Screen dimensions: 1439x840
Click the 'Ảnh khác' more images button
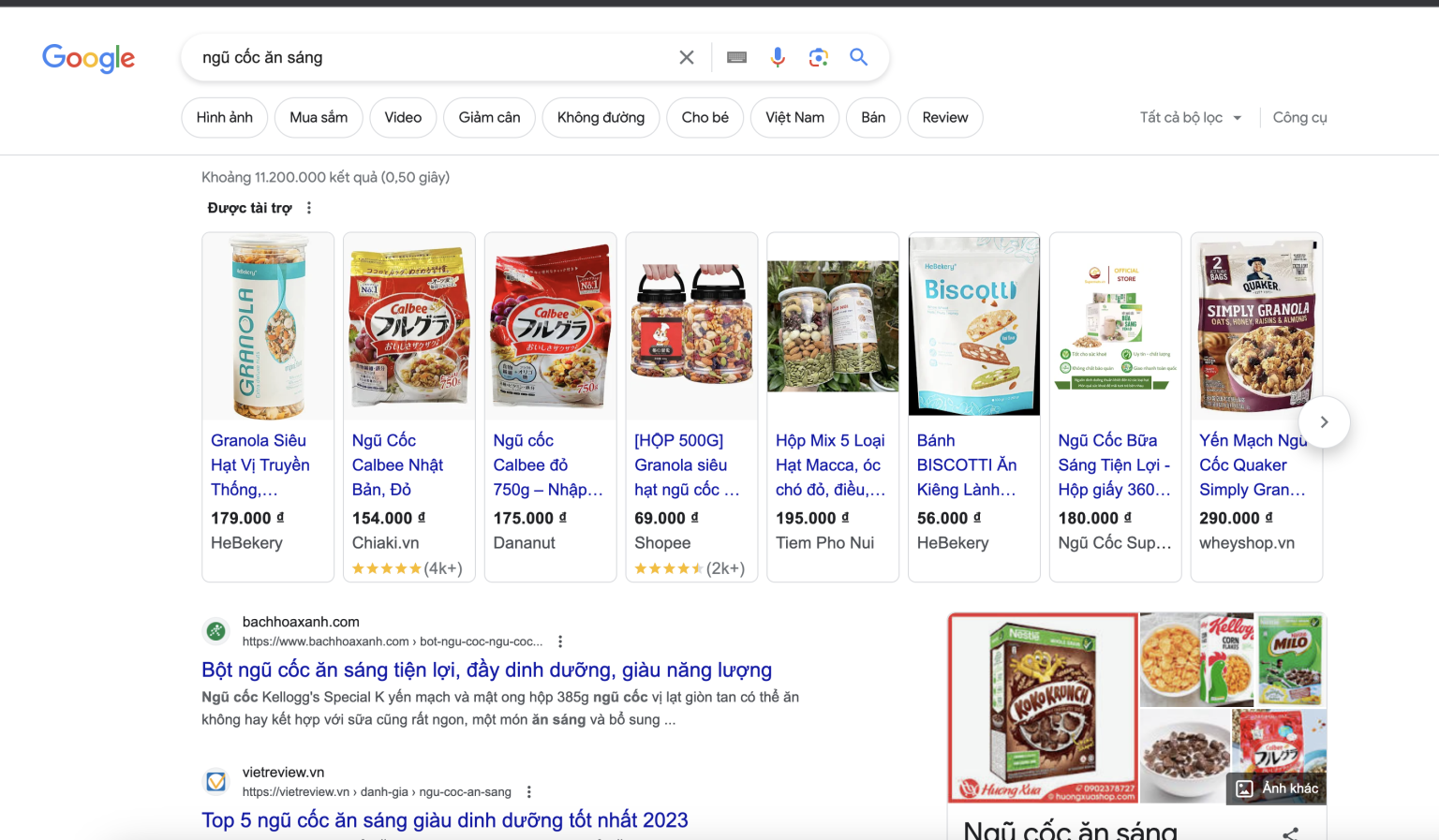tap(1278, 788)
